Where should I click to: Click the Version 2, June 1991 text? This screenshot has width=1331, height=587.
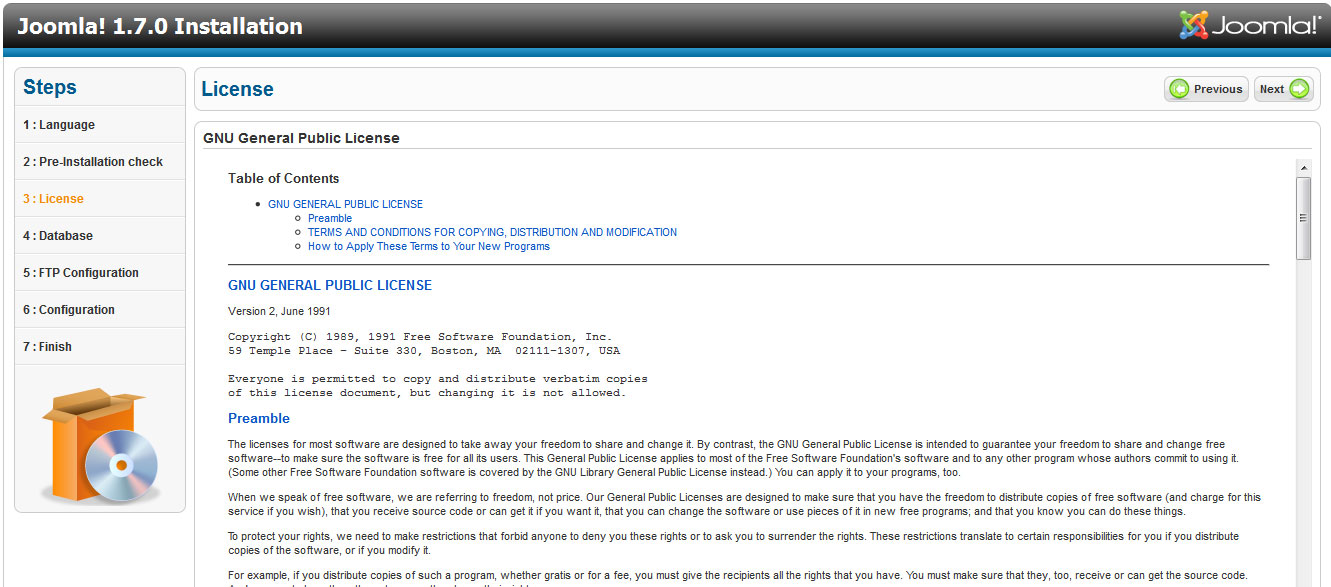click(279, 311)
